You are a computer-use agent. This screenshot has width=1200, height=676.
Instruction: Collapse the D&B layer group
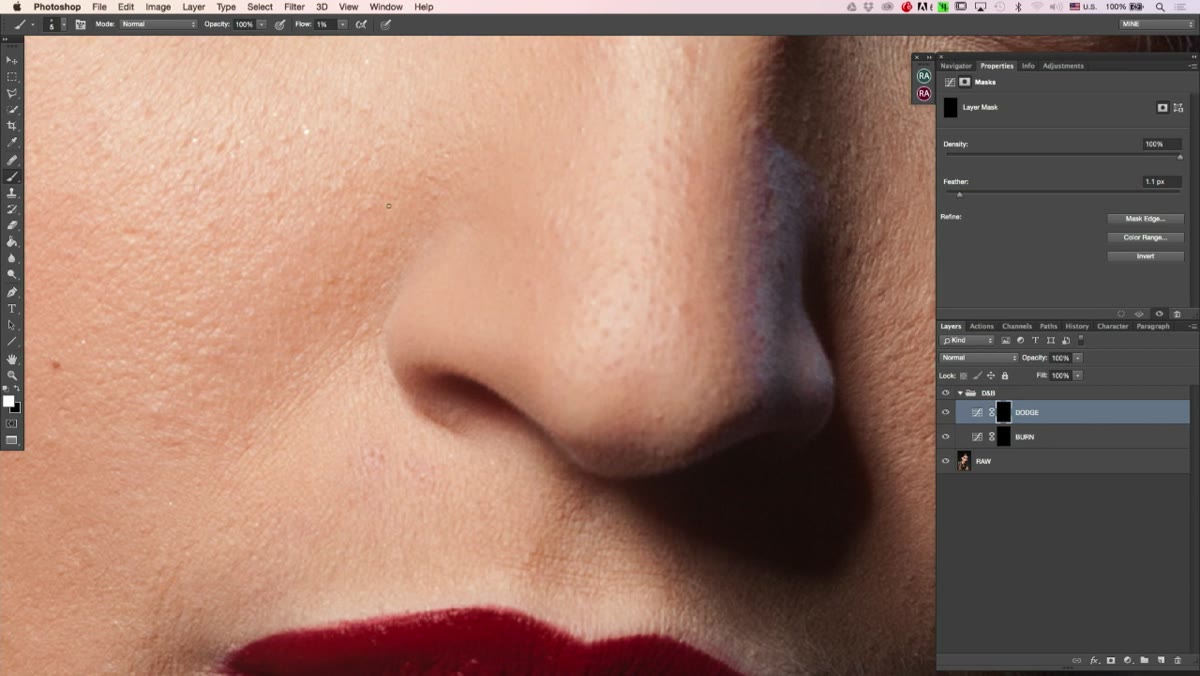coord(960,393)
